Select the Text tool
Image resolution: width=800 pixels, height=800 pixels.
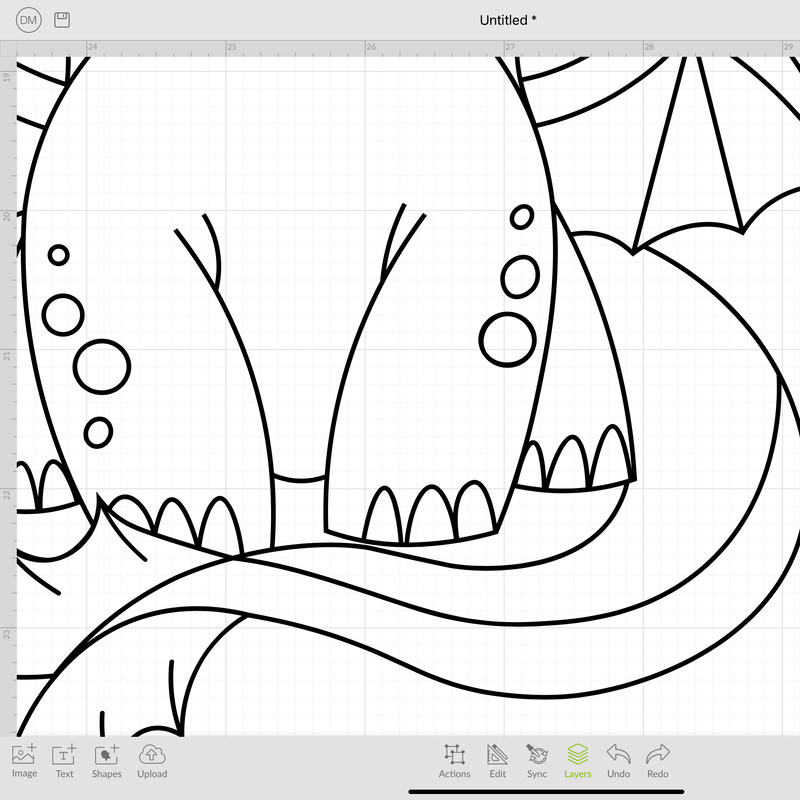pos(64,761)
